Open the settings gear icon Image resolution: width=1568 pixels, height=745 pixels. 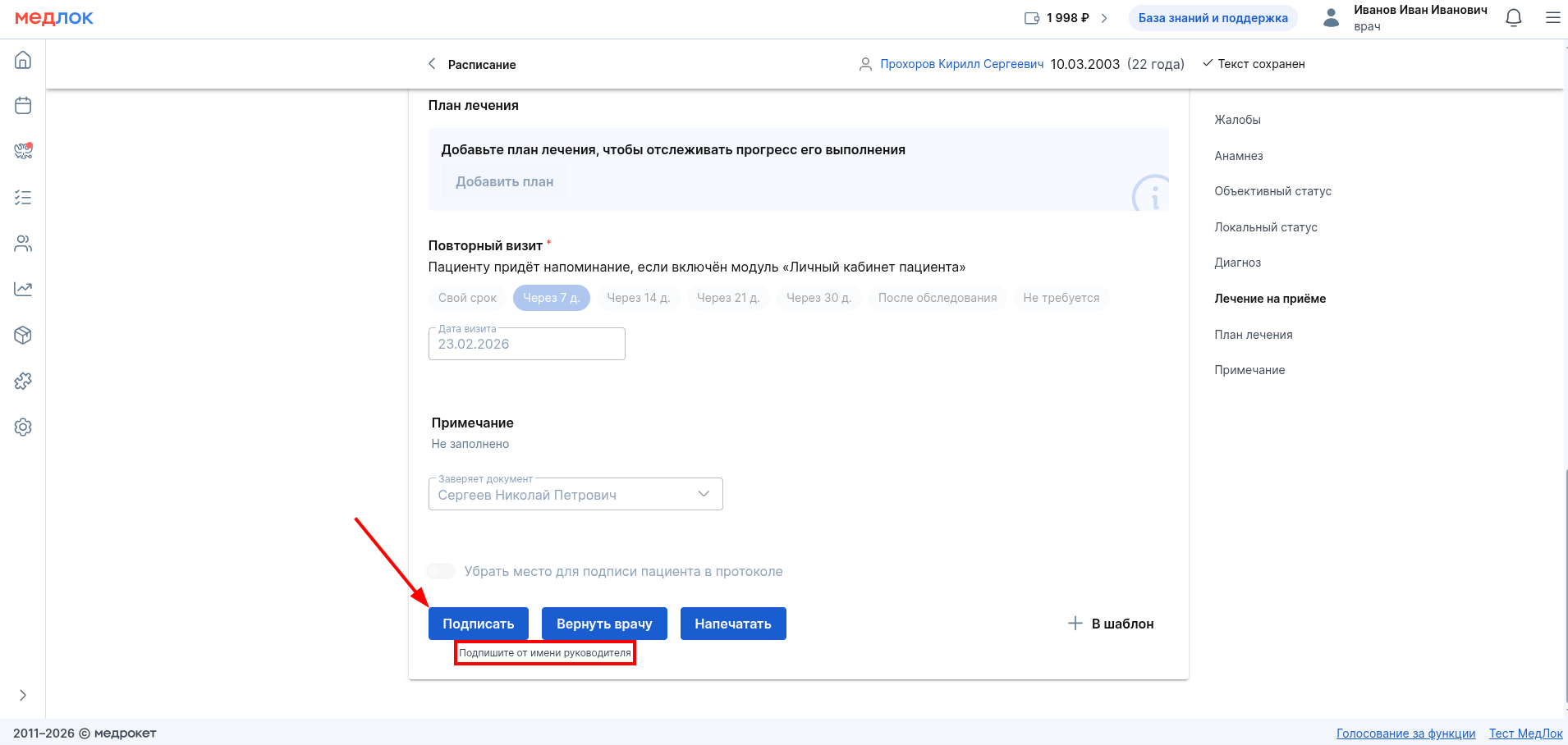pos(23,427)
